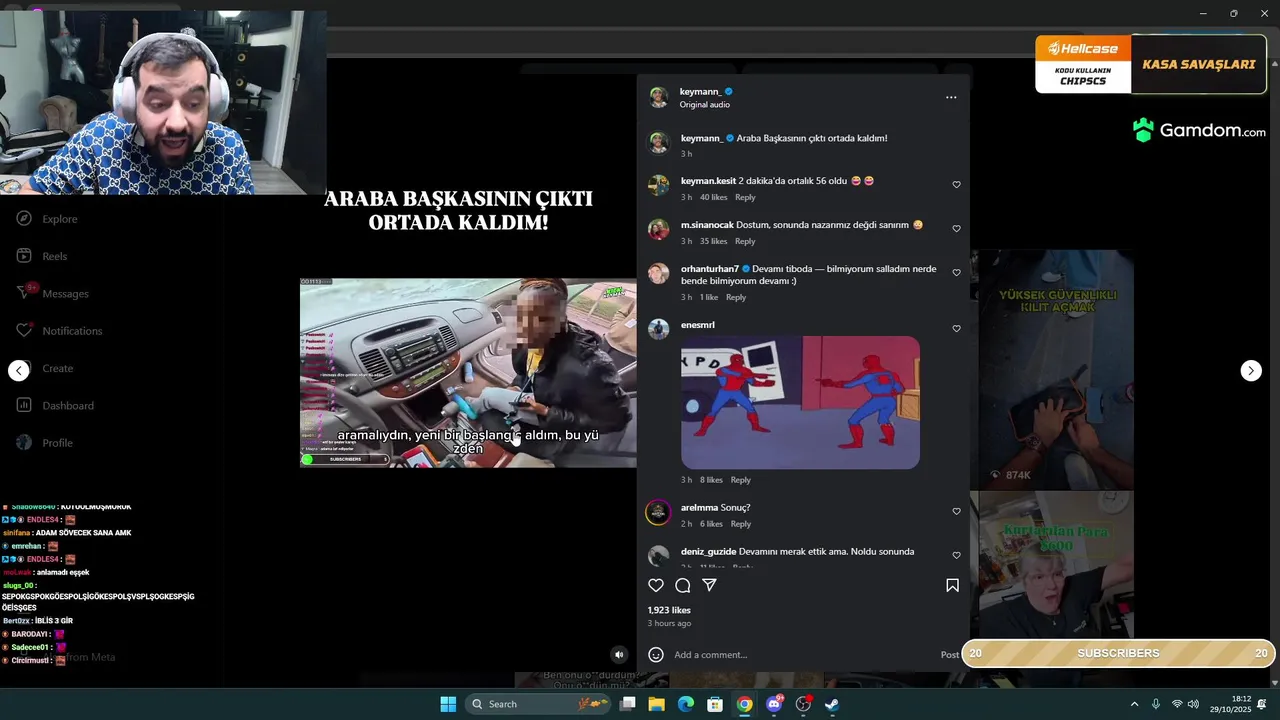Image resolution: width=1280 pixels, height=720 pixels.
Task: Open Messages in the sidebar
Action: coord(54,293)
